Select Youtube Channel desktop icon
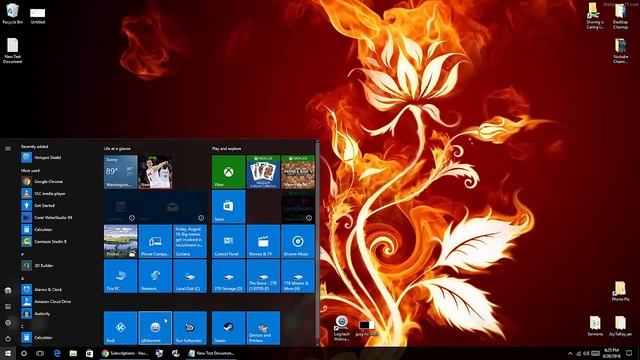Screen dimensions: 640x360 [620, 51]
